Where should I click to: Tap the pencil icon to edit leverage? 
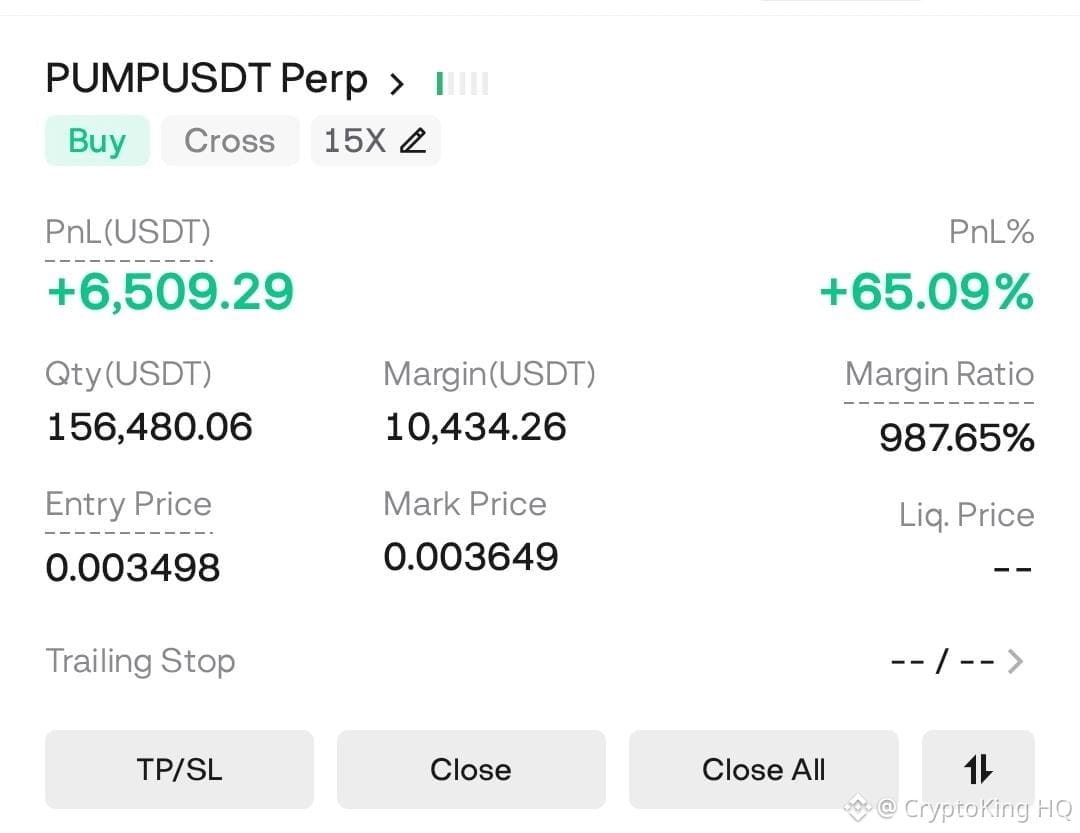click(x=413, y=141)
